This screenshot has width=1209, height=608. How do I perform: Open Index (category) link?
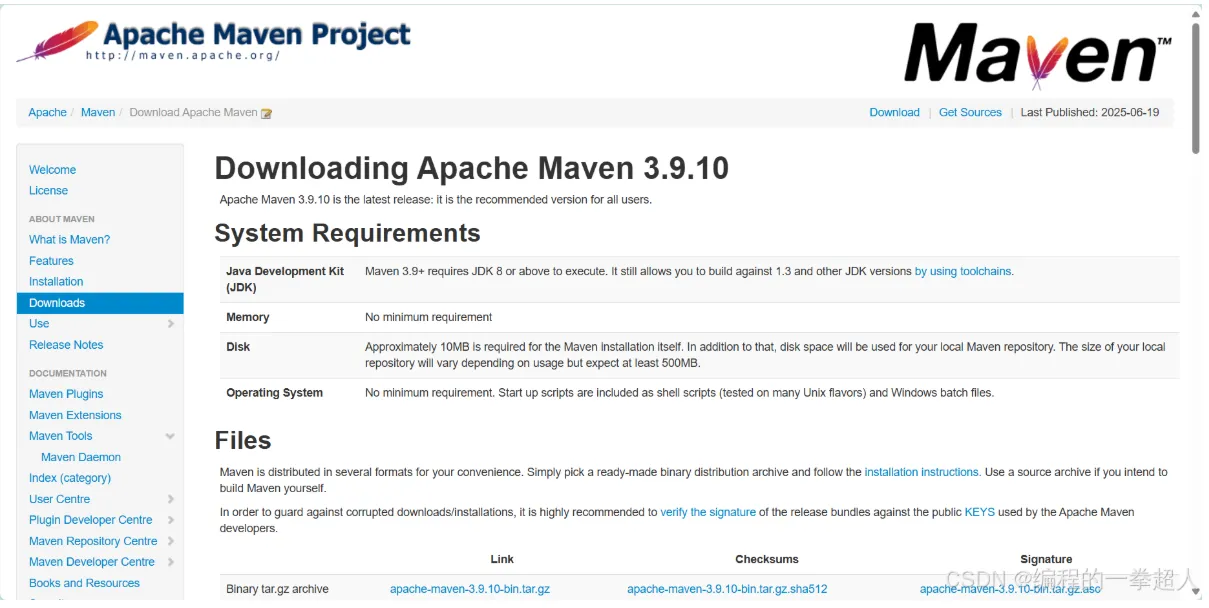[70, 478]
